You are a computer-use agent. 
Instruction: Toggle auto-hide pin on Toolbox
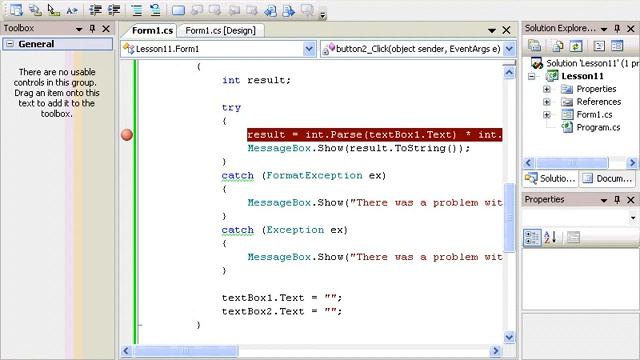tap(93, 28)
